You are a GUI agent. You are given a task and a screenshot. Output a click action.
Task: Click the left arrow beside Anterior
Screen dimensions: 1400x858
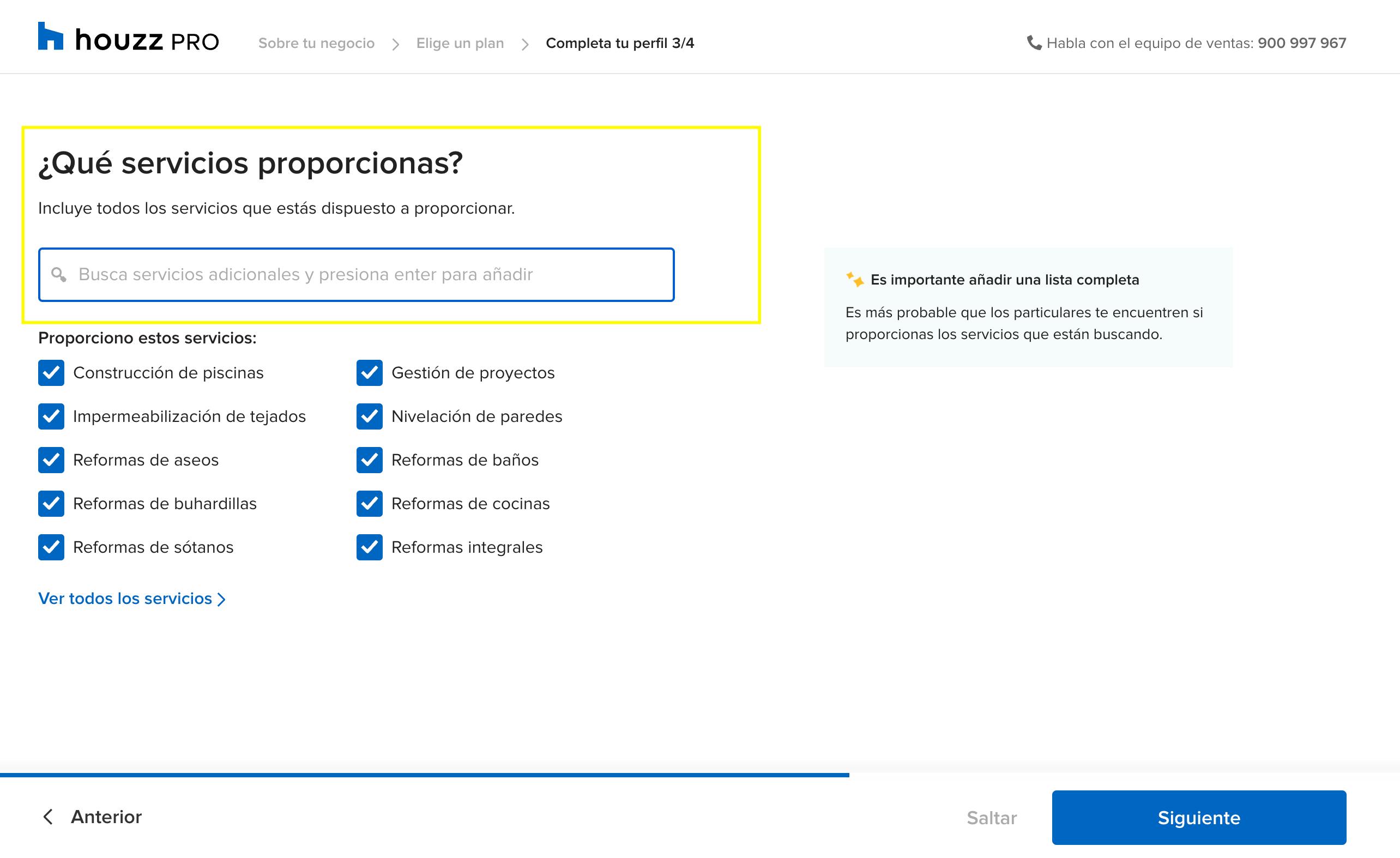[49, 817]
